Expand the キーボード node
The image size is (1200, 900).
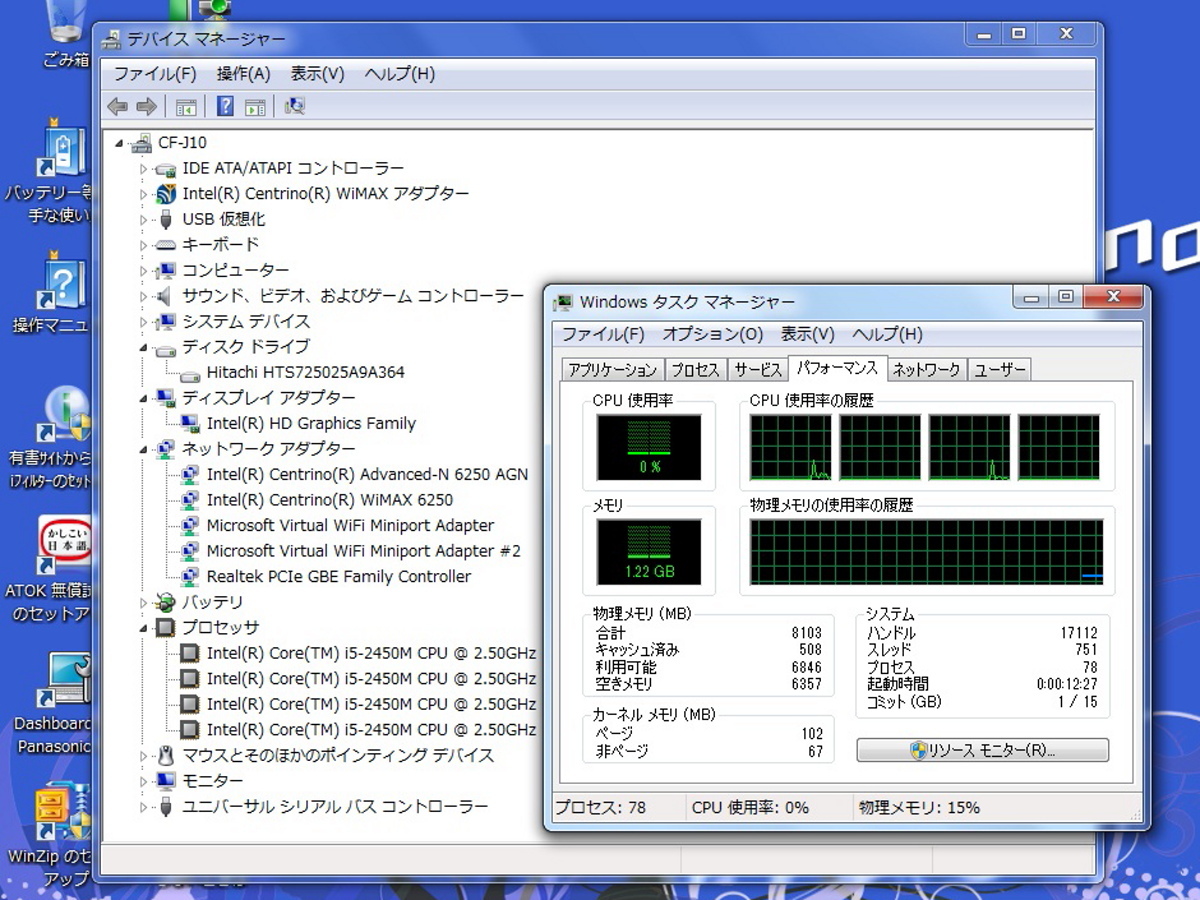143,245
